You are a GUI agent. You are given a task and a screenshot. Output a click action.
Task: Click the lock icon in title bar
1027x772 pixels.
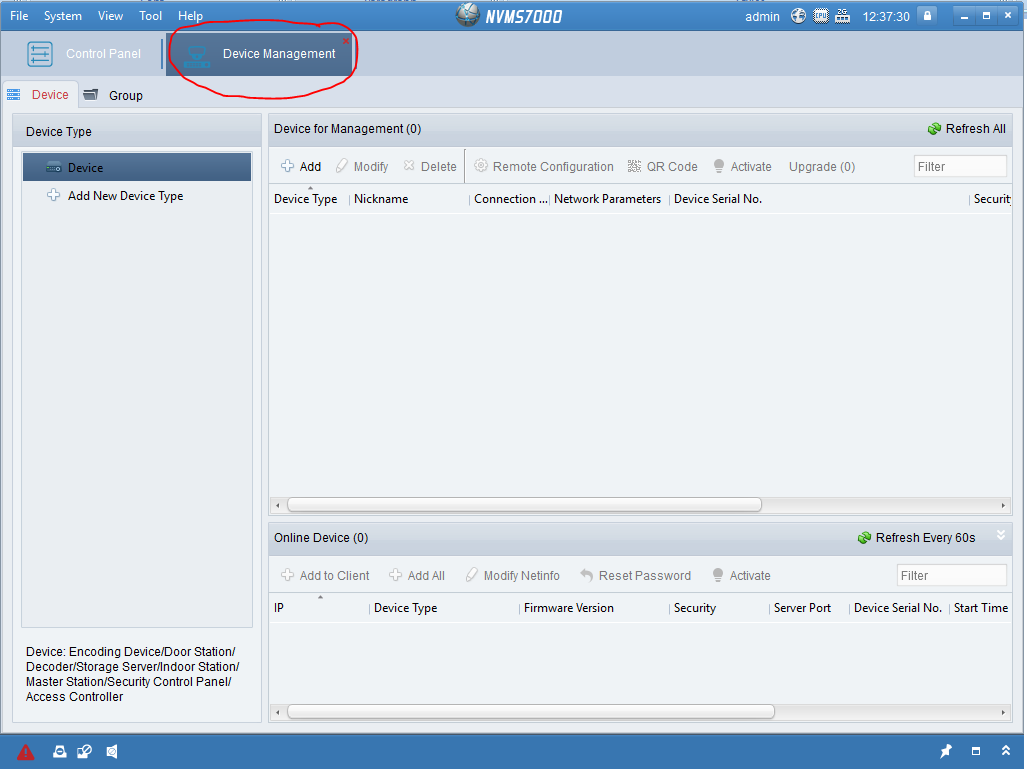click(927, 16)
